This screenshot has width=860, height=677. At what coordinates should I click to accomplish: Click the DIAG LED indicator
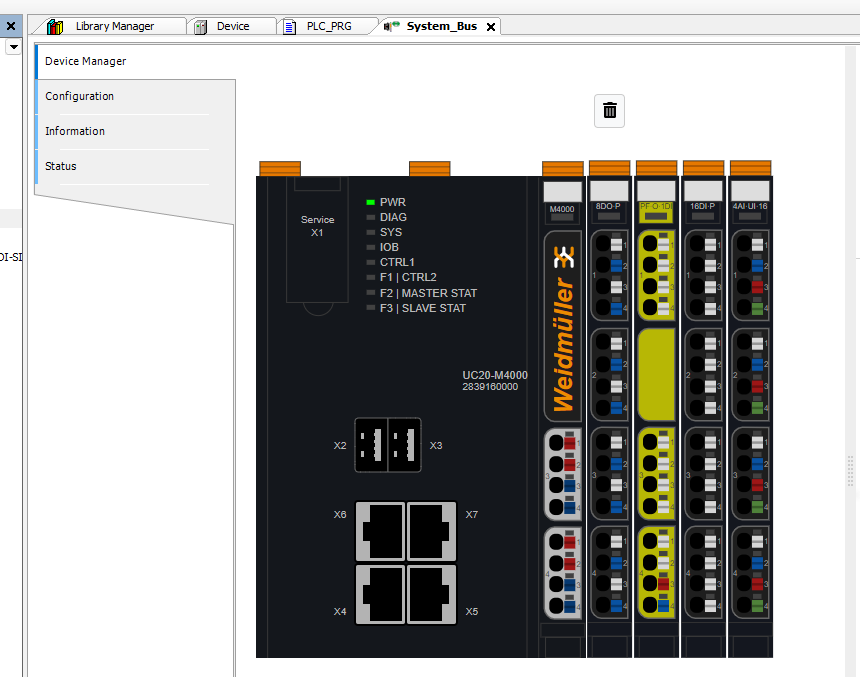(x=371, y=217)
